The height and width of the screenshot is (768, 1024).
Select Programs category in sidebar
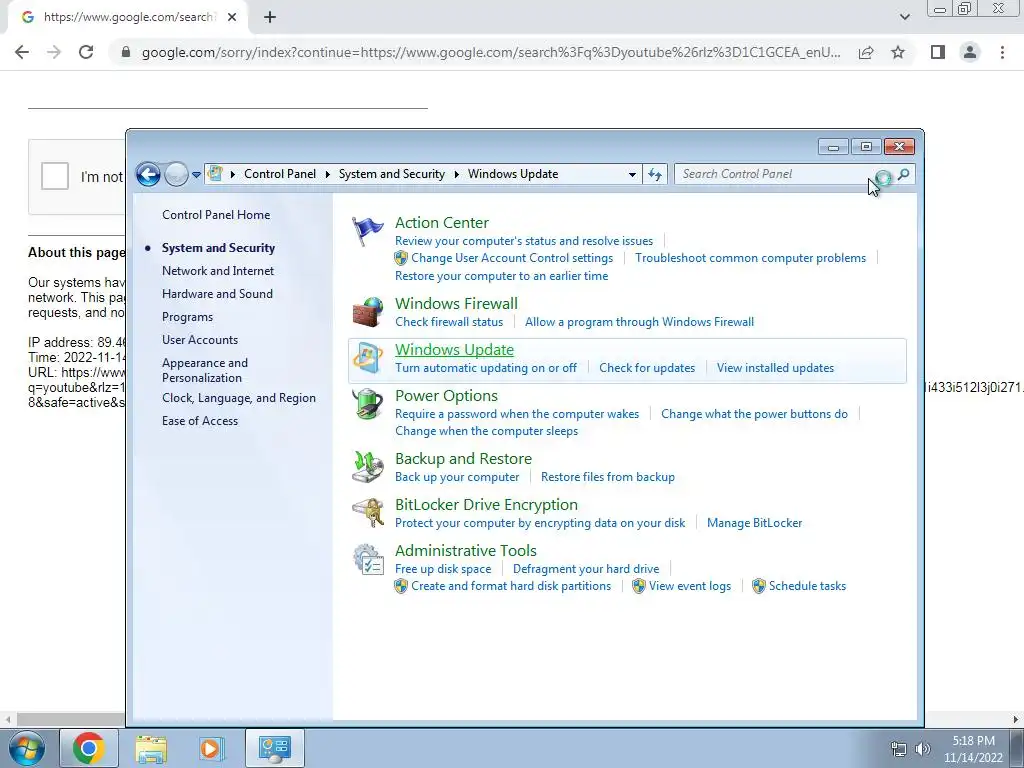[x=187, y=317]
